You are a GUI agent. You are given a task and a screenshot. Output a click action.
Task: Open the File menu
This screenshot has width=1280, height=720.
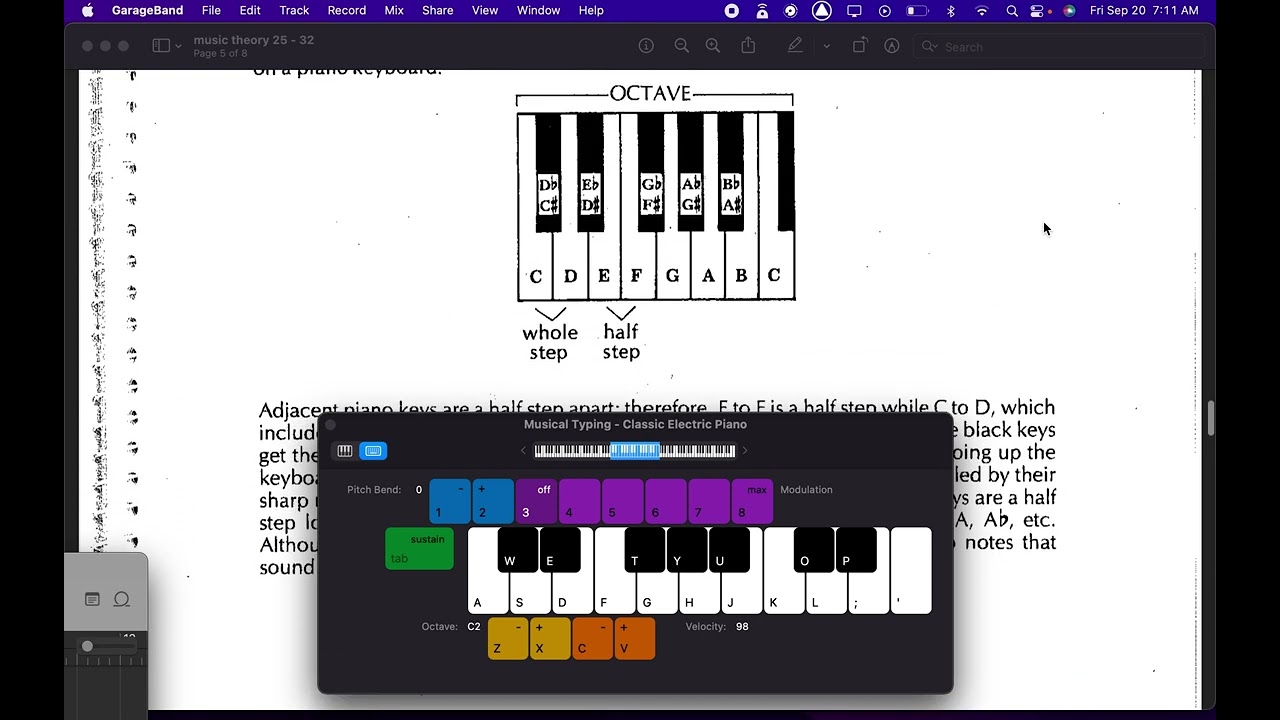coord(211,10)
